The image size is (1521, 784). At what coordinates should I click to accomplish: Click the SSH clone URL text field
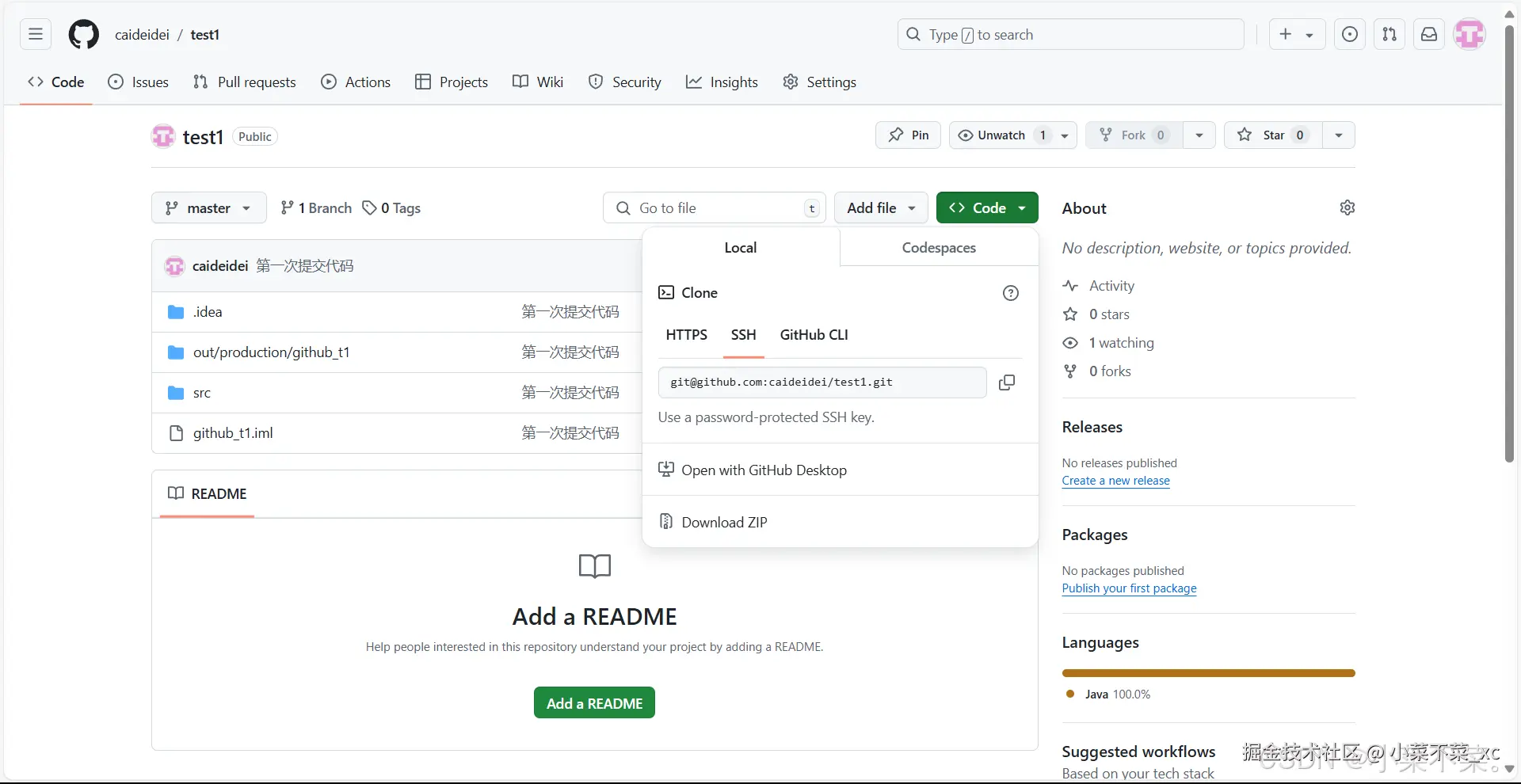click(x=822, y=382)
